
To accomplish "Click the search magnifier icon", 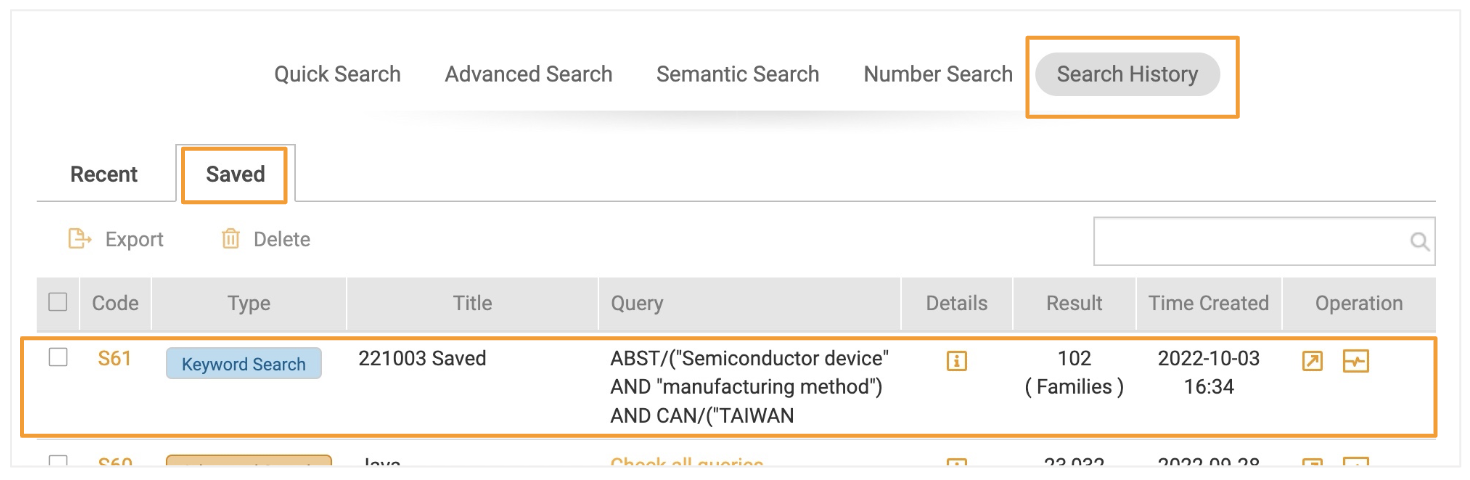I will [x=1419, y=241].
